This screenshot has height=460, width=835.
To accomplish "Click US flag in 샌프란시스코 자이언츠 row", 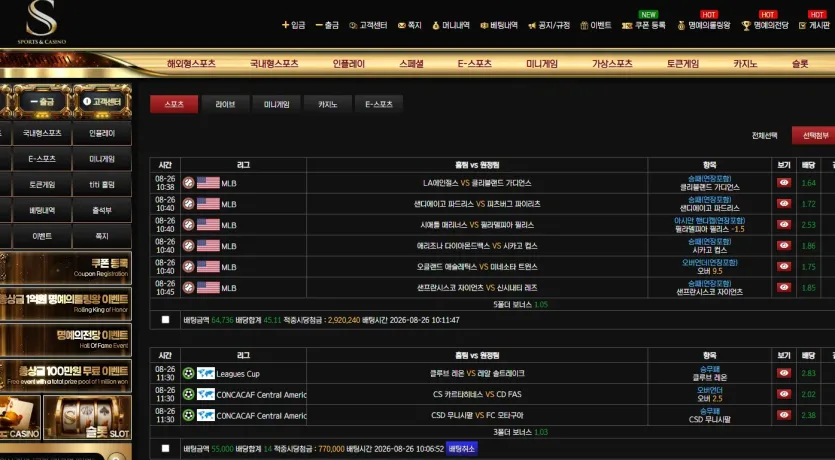I will tap(208, 288).
